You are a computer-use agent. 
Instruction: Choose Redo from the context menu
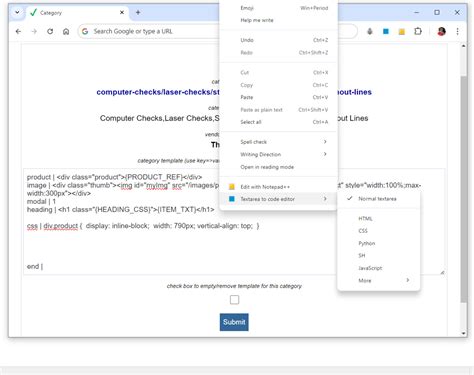(278, 53)
